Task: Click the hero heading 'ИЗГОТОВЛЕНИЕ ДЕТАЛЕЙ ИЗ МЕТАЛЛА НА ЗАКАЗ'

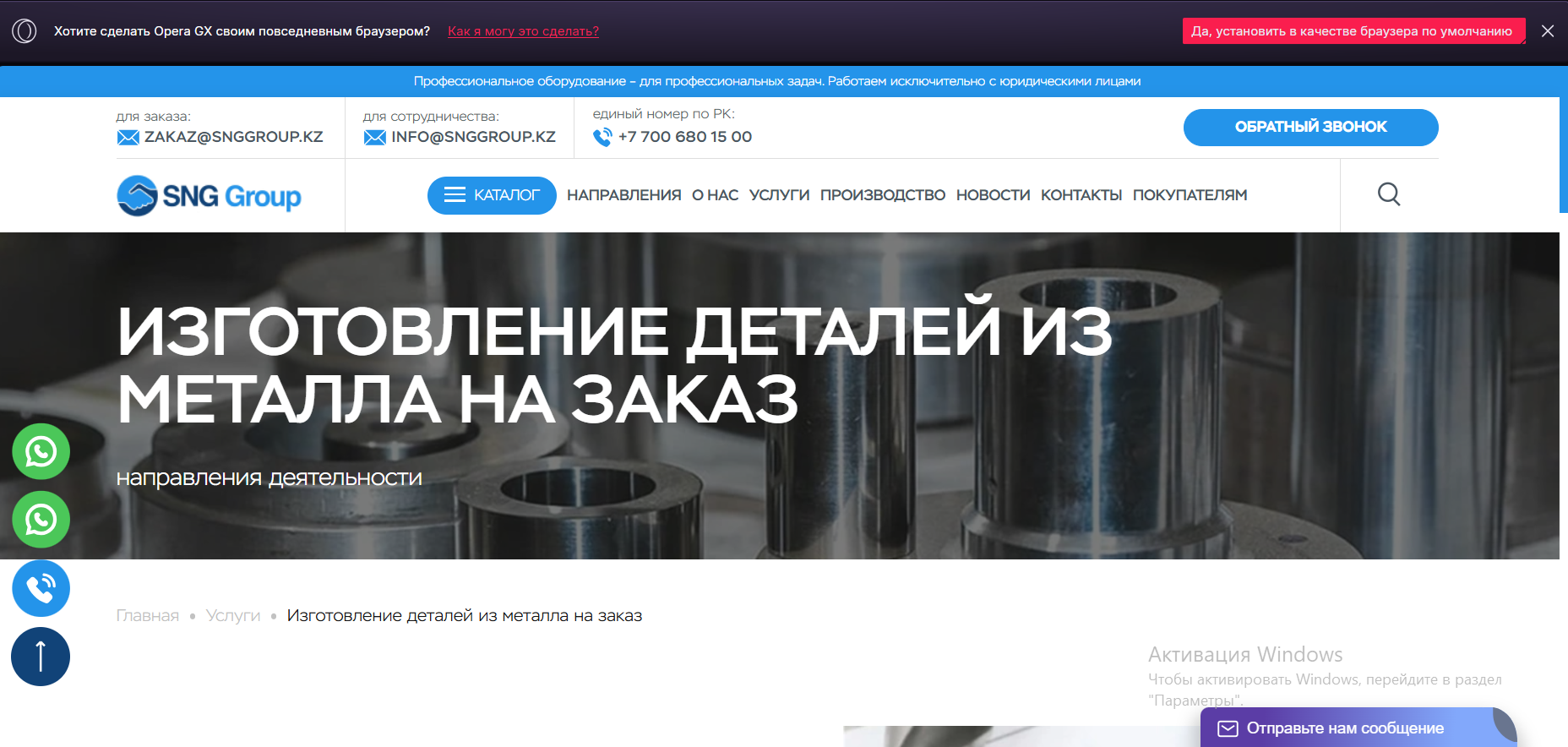Action: [x=615, y=364]
